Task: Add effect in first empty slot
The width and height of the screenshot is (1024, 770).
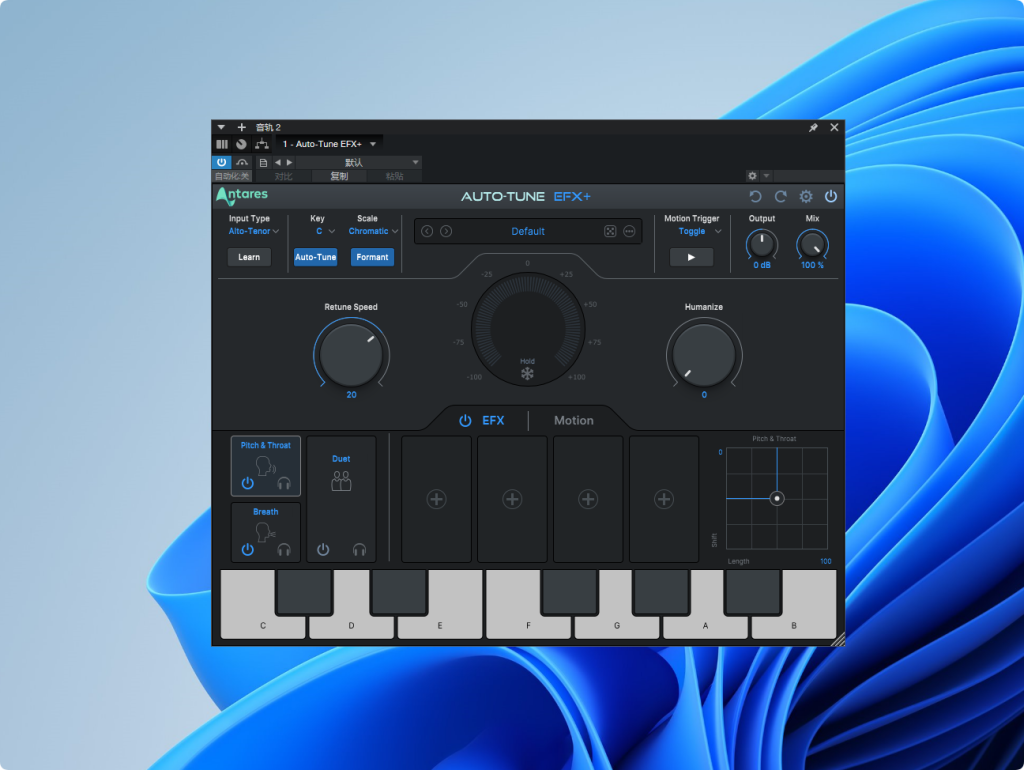Action: 436,499
